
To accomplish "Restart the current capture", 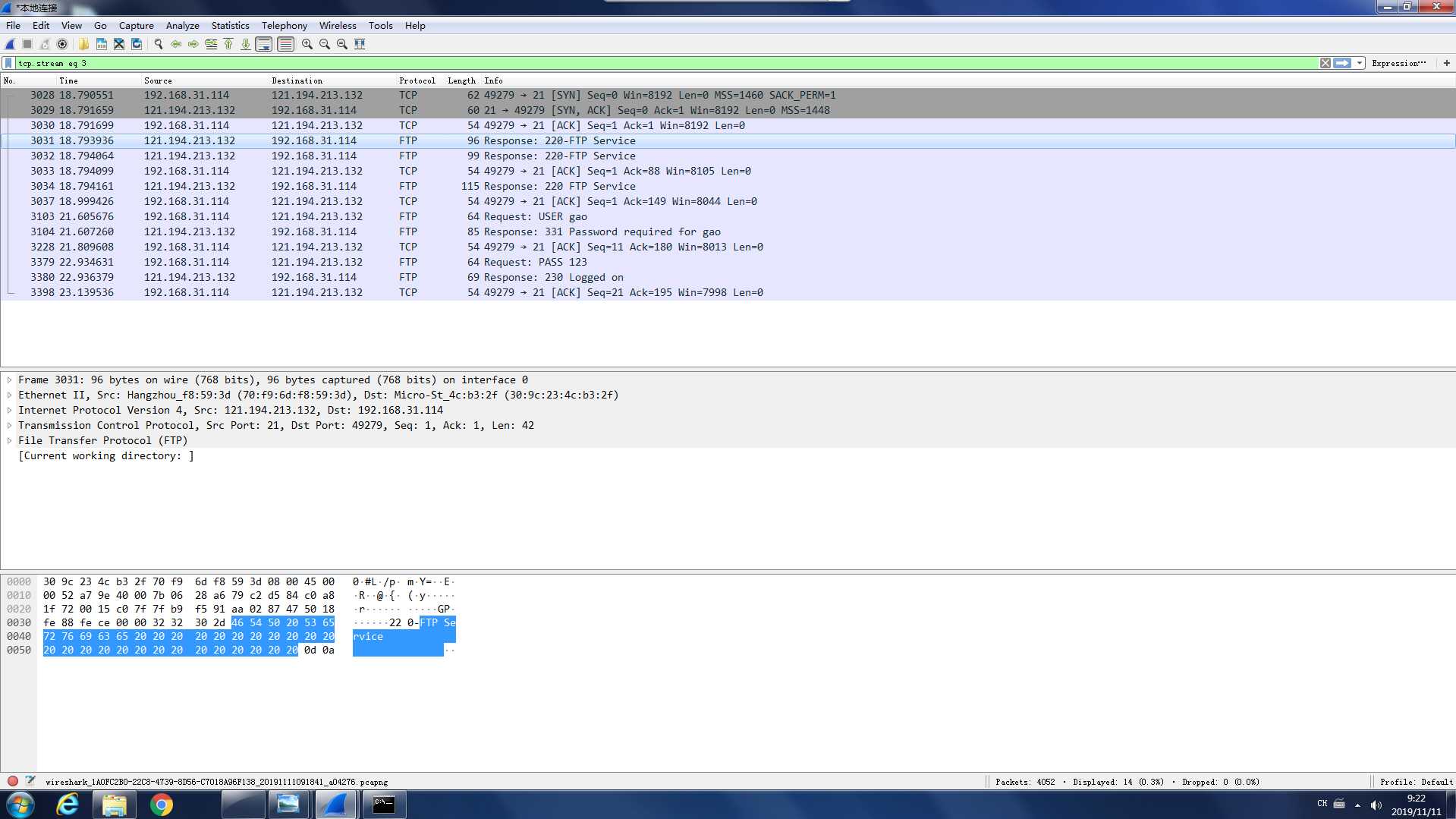I will click(x=45, y=44).
